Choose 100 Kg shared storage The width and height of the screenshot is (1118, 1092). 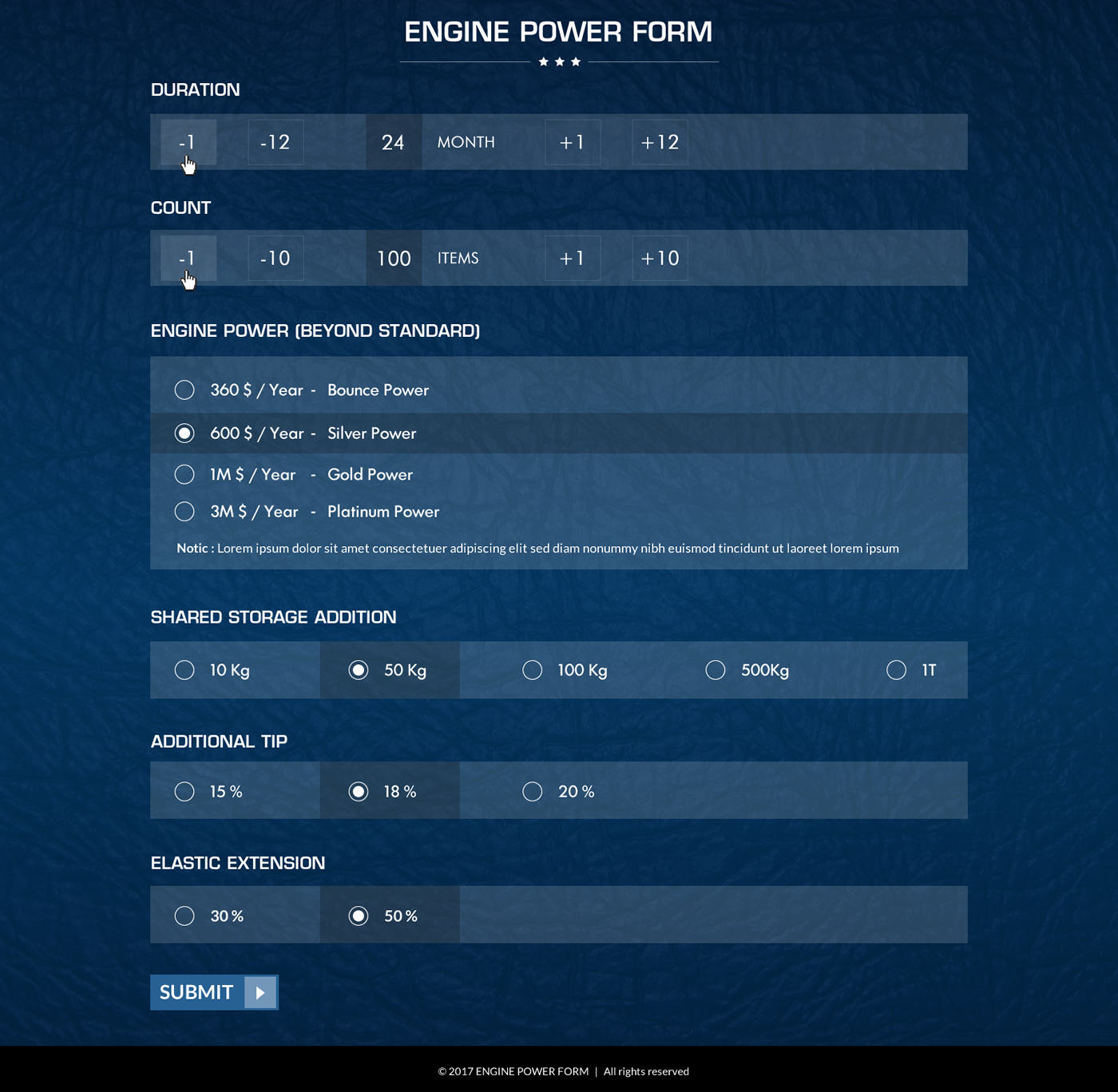coord(533,670)
